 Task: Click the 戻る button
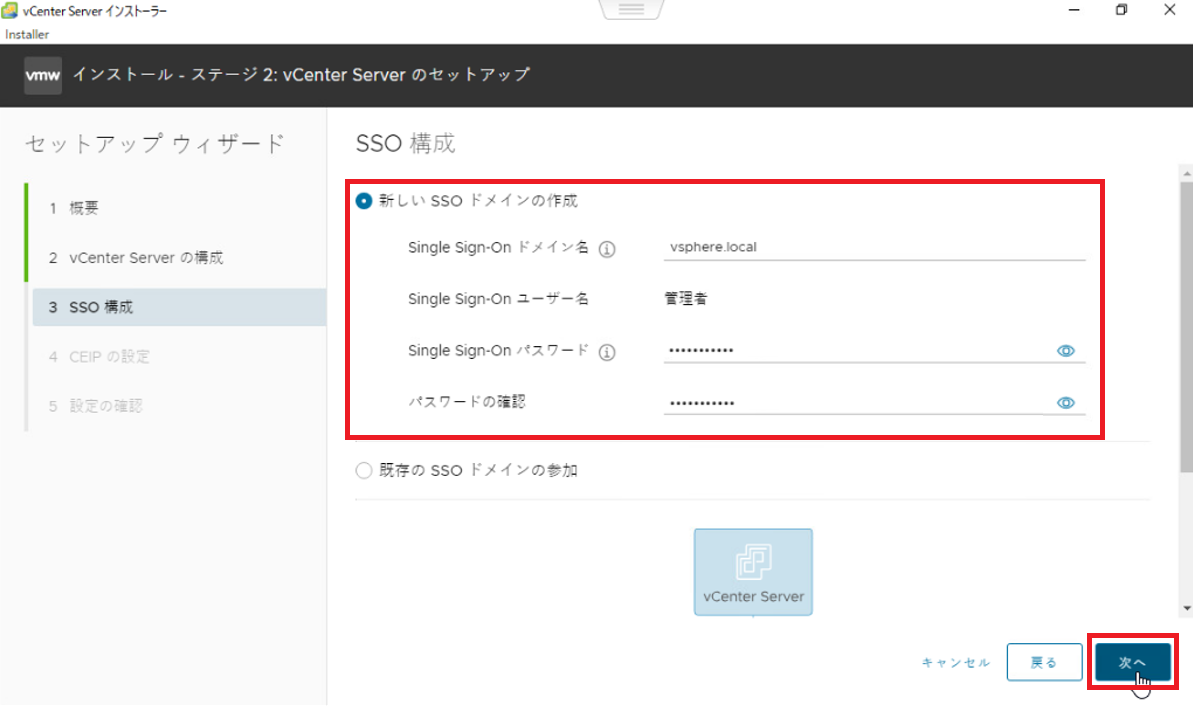1043,662
